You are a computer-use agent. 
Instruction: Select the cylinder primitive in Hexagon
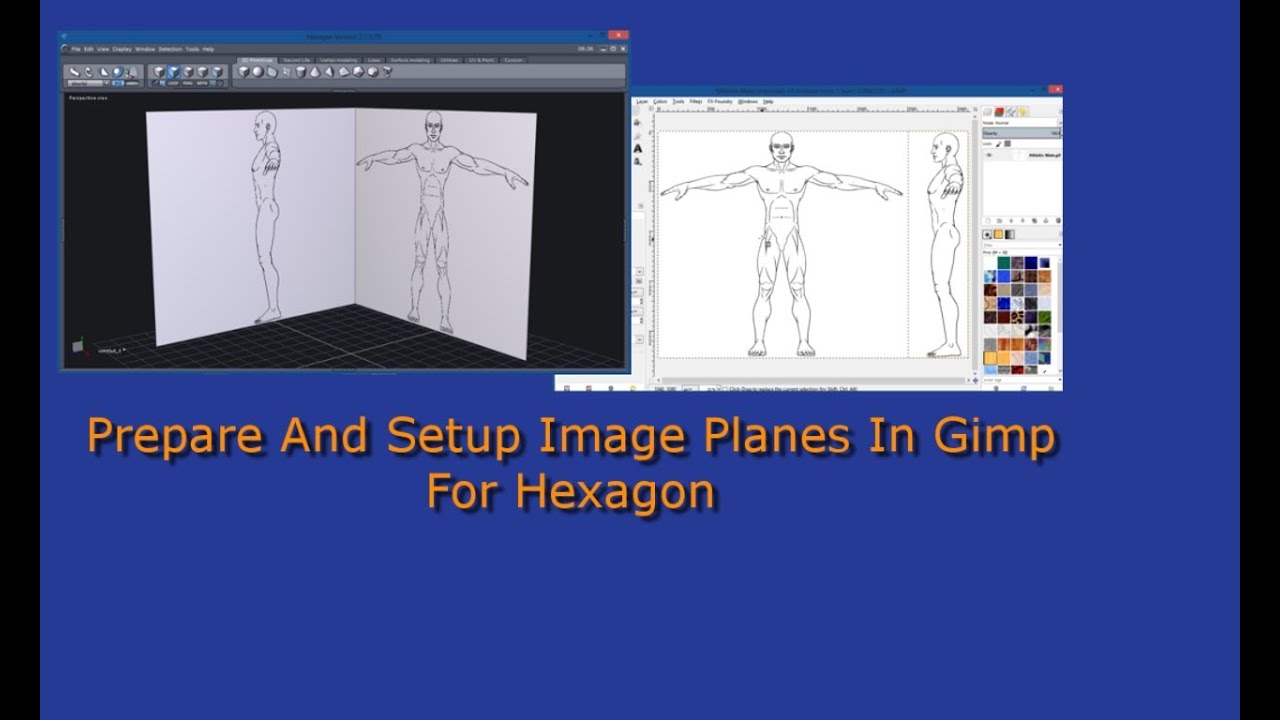[x=301, y=72]
